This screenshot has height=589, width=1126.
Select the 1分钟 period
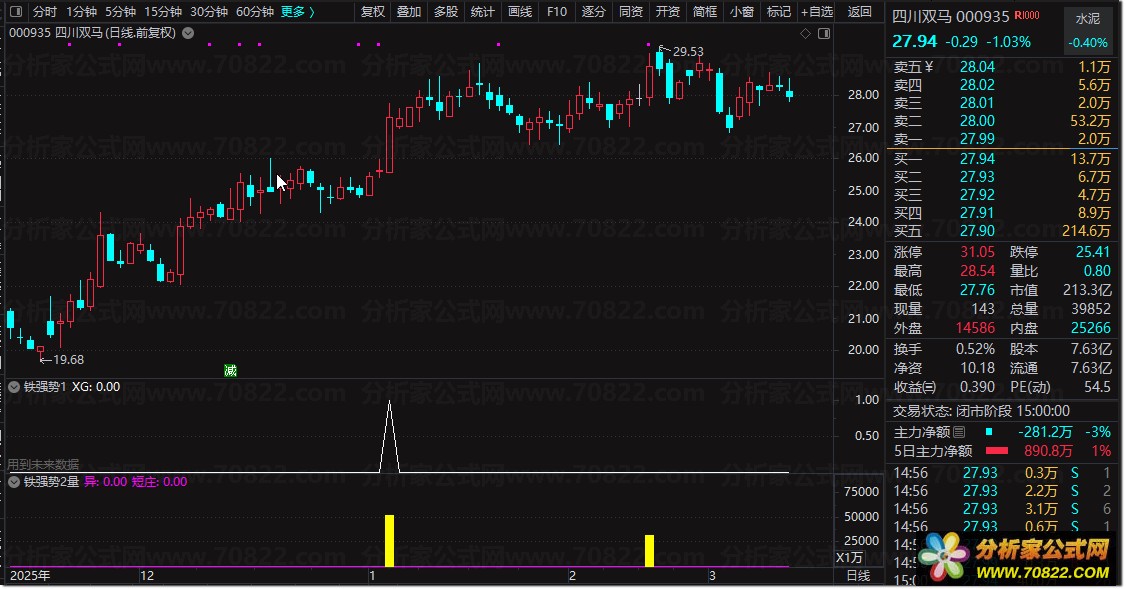click(x=81, y=11)
